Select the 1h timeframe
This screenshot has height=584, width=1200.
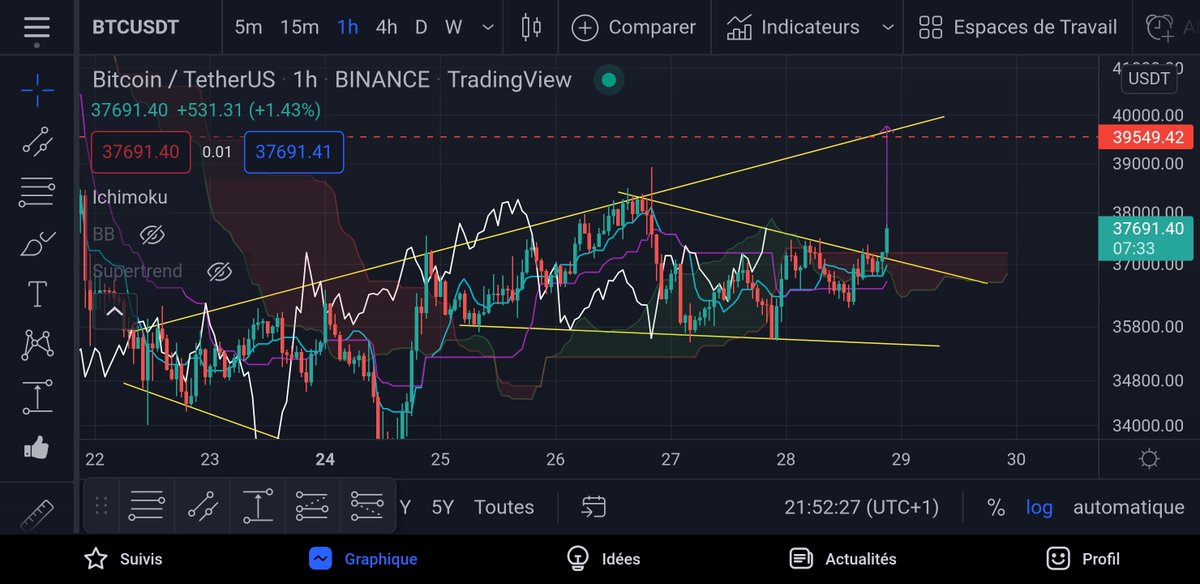[347, 27]
